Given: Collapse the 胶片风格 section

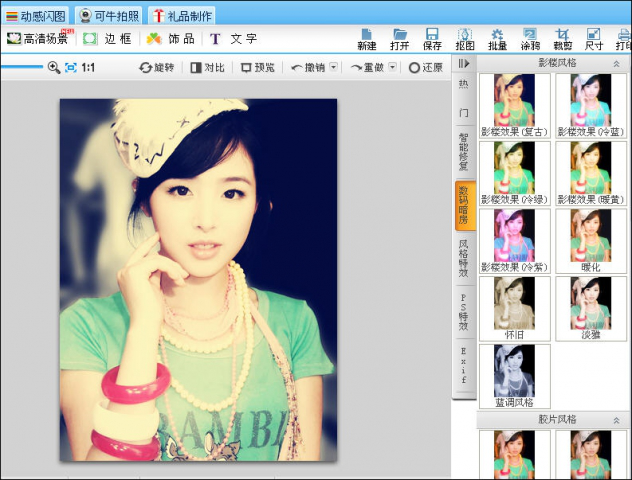Looking at the screenshot, I should (x=616, y=420).
